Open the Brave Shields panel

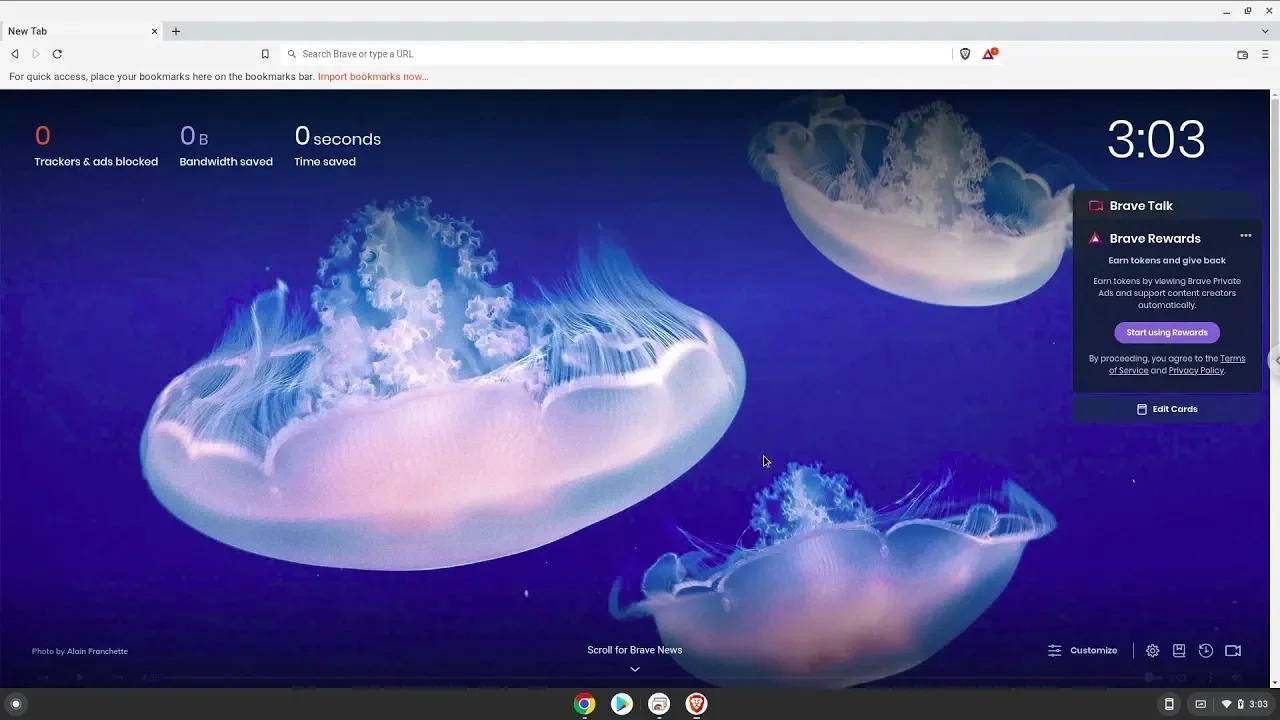point(964,53)
